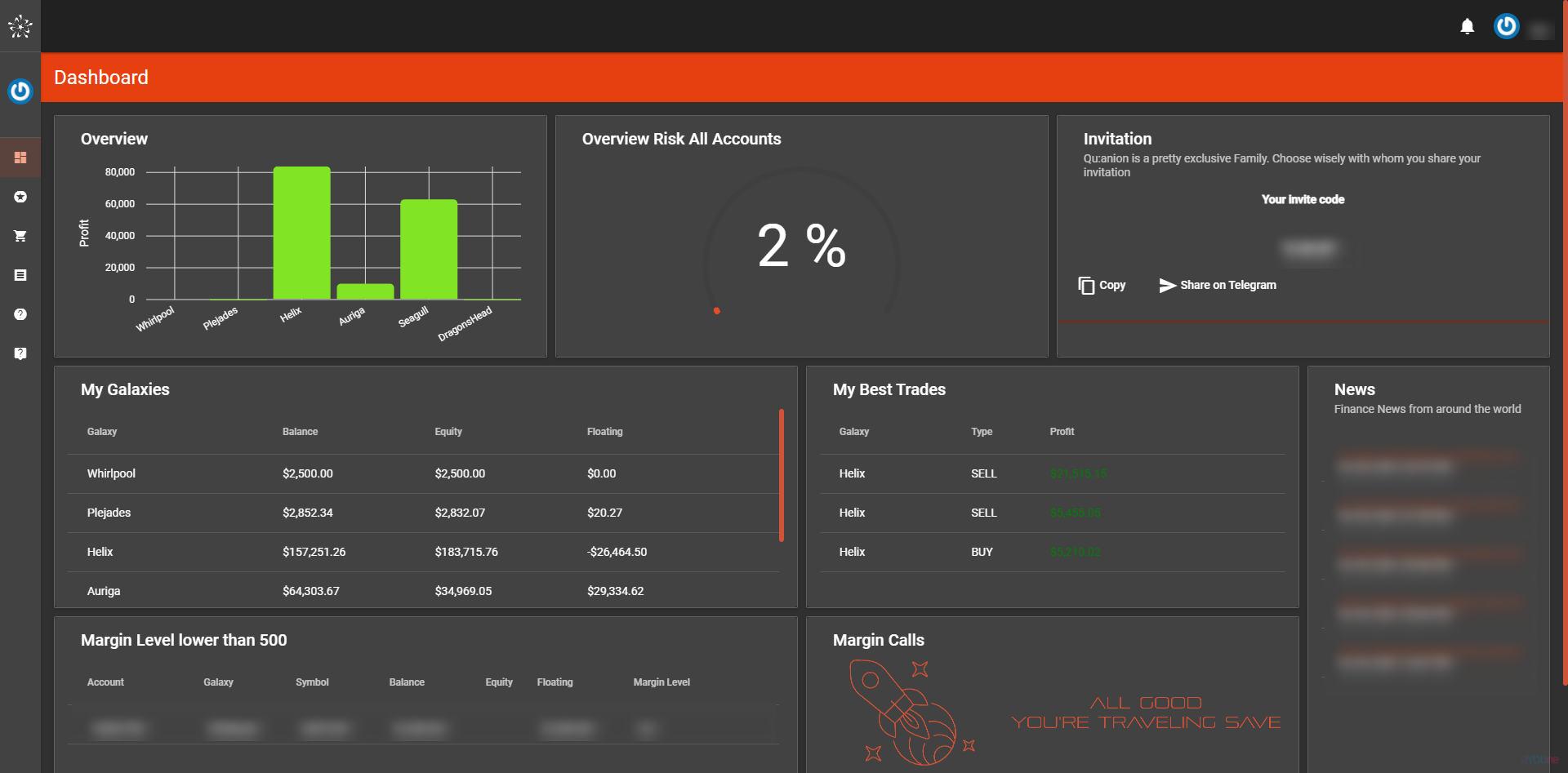
Task: Select Auriga row in My Galaxies
Action: [423, 590]
